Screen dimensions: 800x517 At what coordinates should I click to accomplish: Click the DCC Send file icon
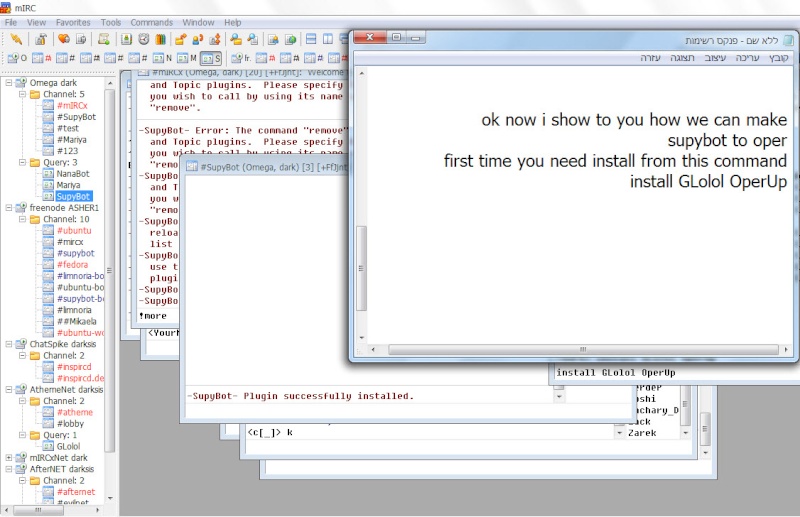click(x=181, y=39)
